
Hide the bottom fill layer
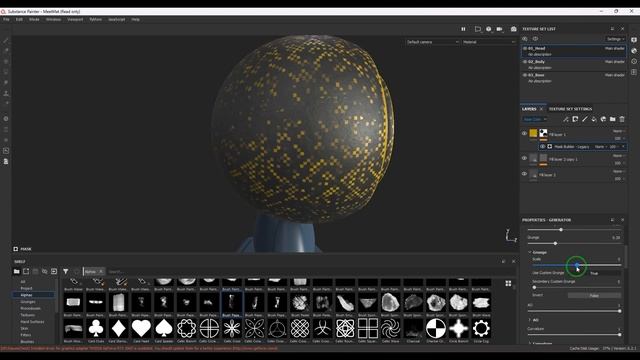point(524,174)
